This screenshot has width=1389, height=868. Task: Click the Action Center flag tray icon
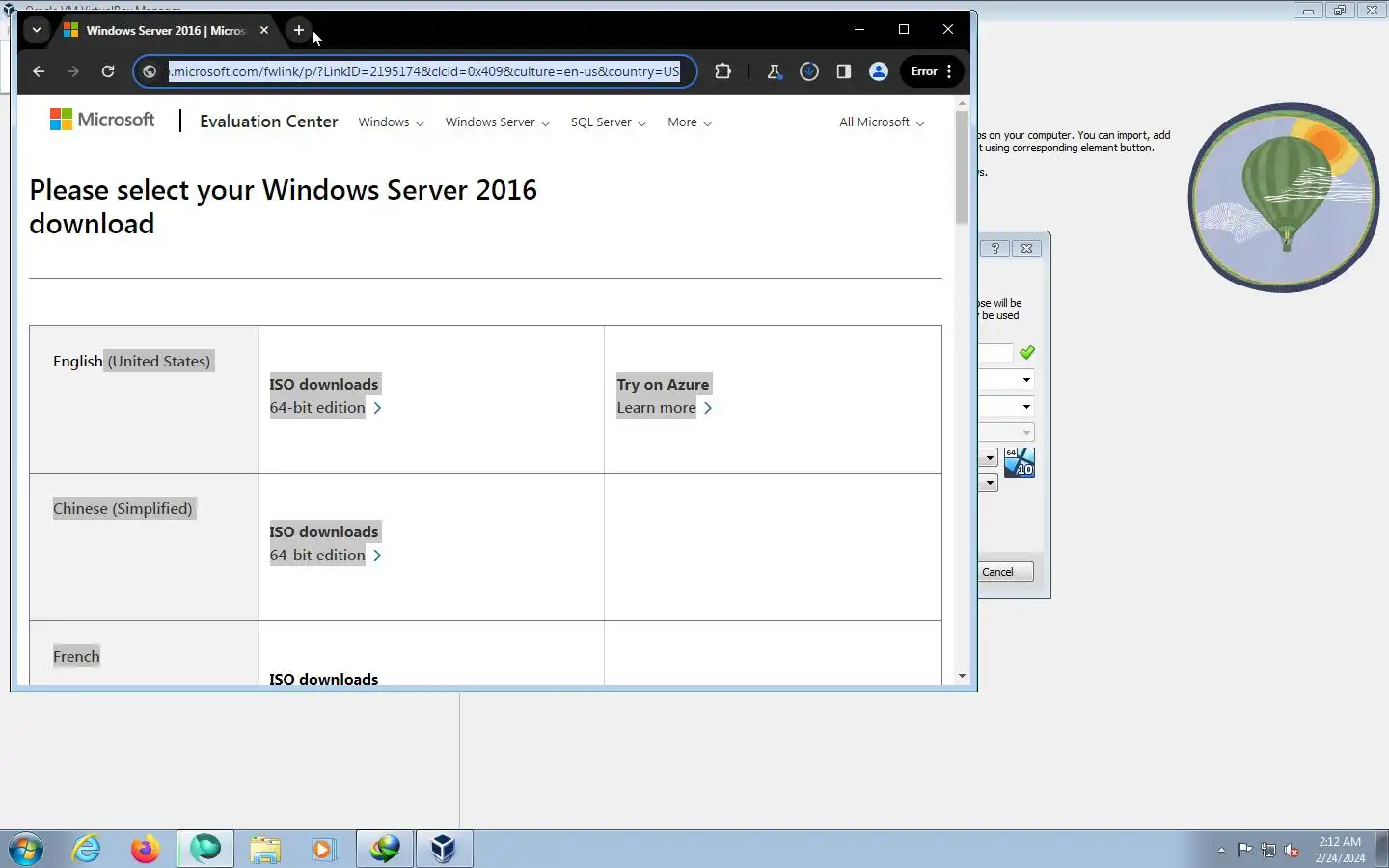(1245, 850)
